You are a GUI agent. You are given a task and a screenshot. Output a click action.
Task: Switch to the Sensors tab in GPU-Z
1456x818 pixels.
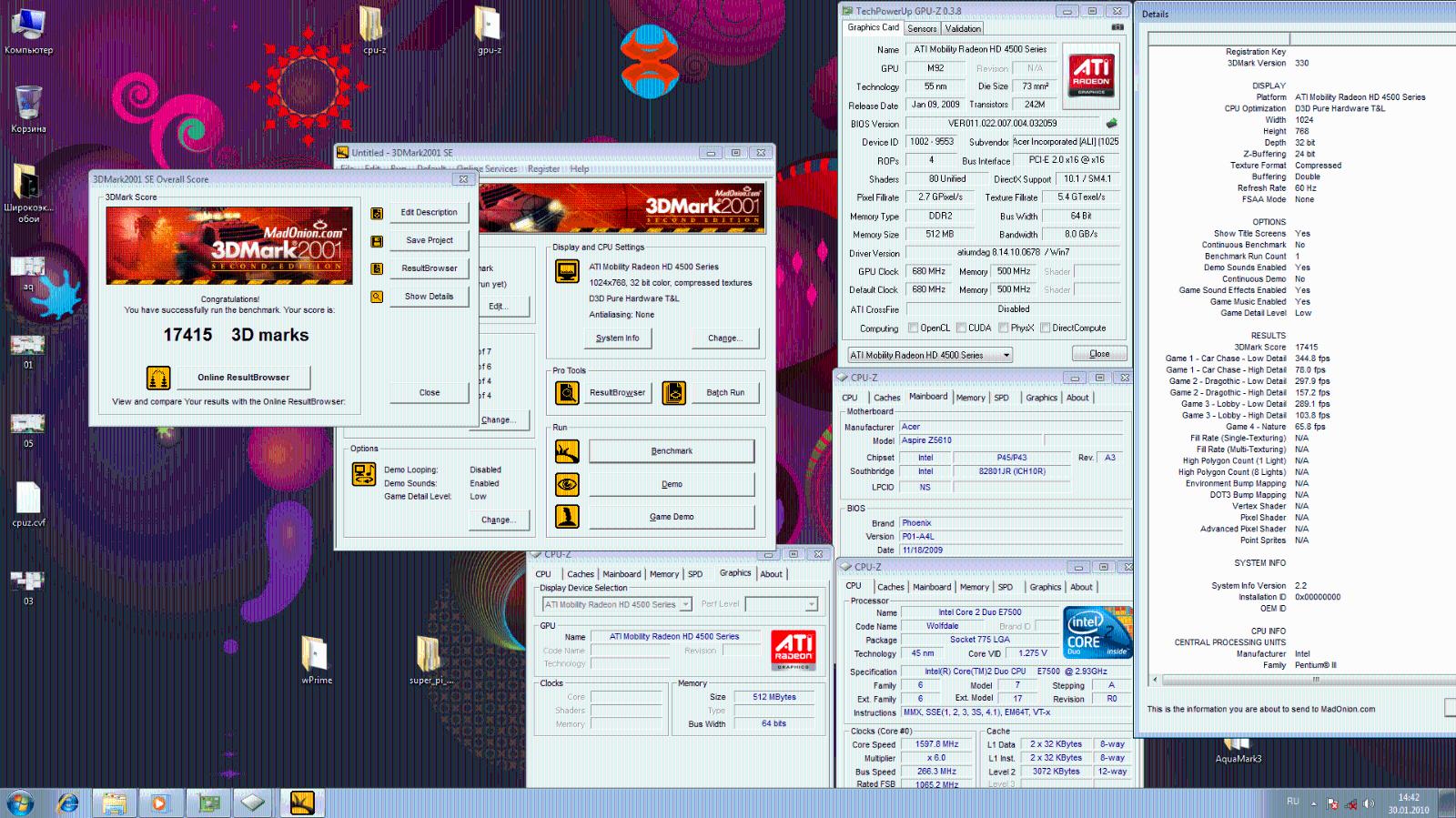pos(922,29)
